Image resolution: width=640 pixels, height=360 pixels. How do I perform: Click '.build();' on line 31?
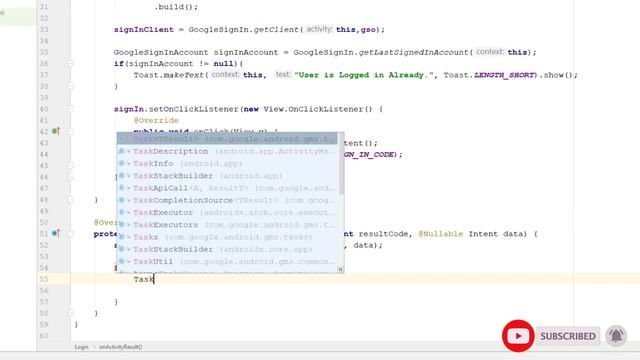pyautogui.click(x=176, y=7)
